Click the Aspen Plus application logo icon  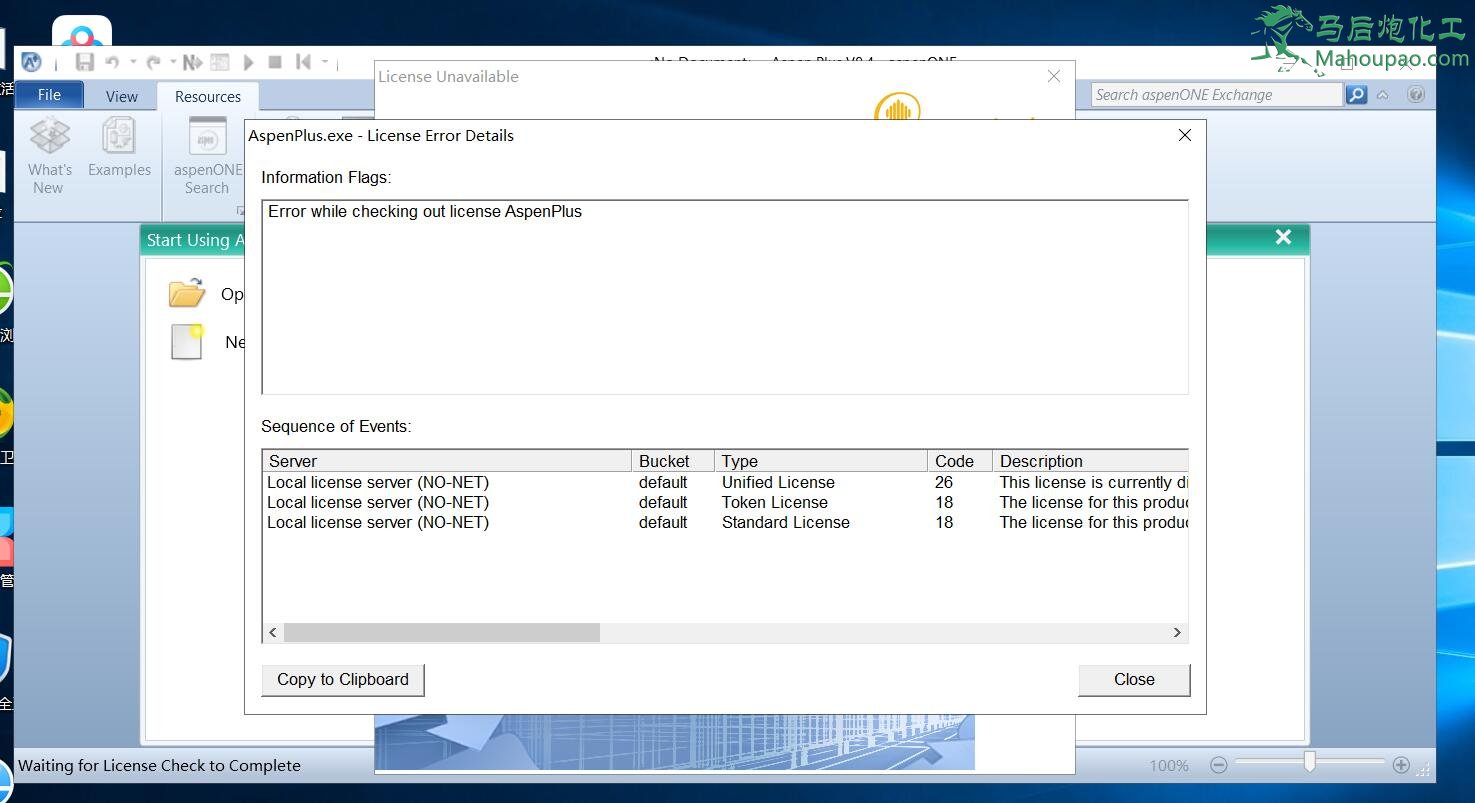tap(32, 62)
